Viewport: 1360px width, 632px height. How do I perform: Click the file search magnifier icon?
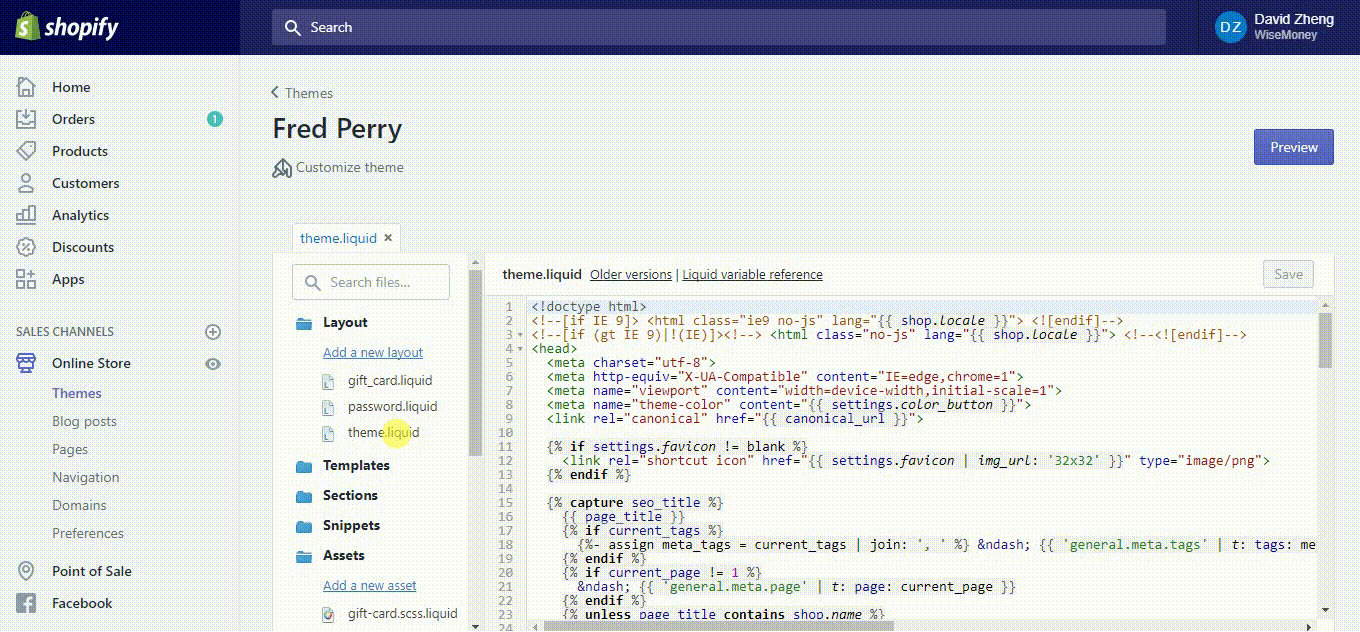[312, 283]
